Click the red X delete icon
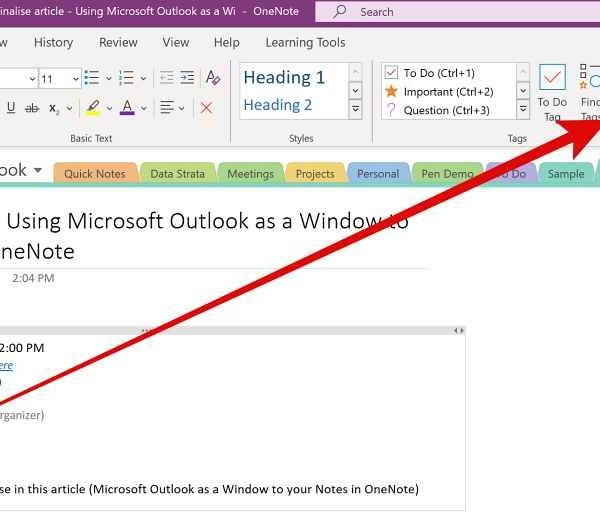Image resolution: width=600 pixels, height=525 pixels. coord(206,108)
